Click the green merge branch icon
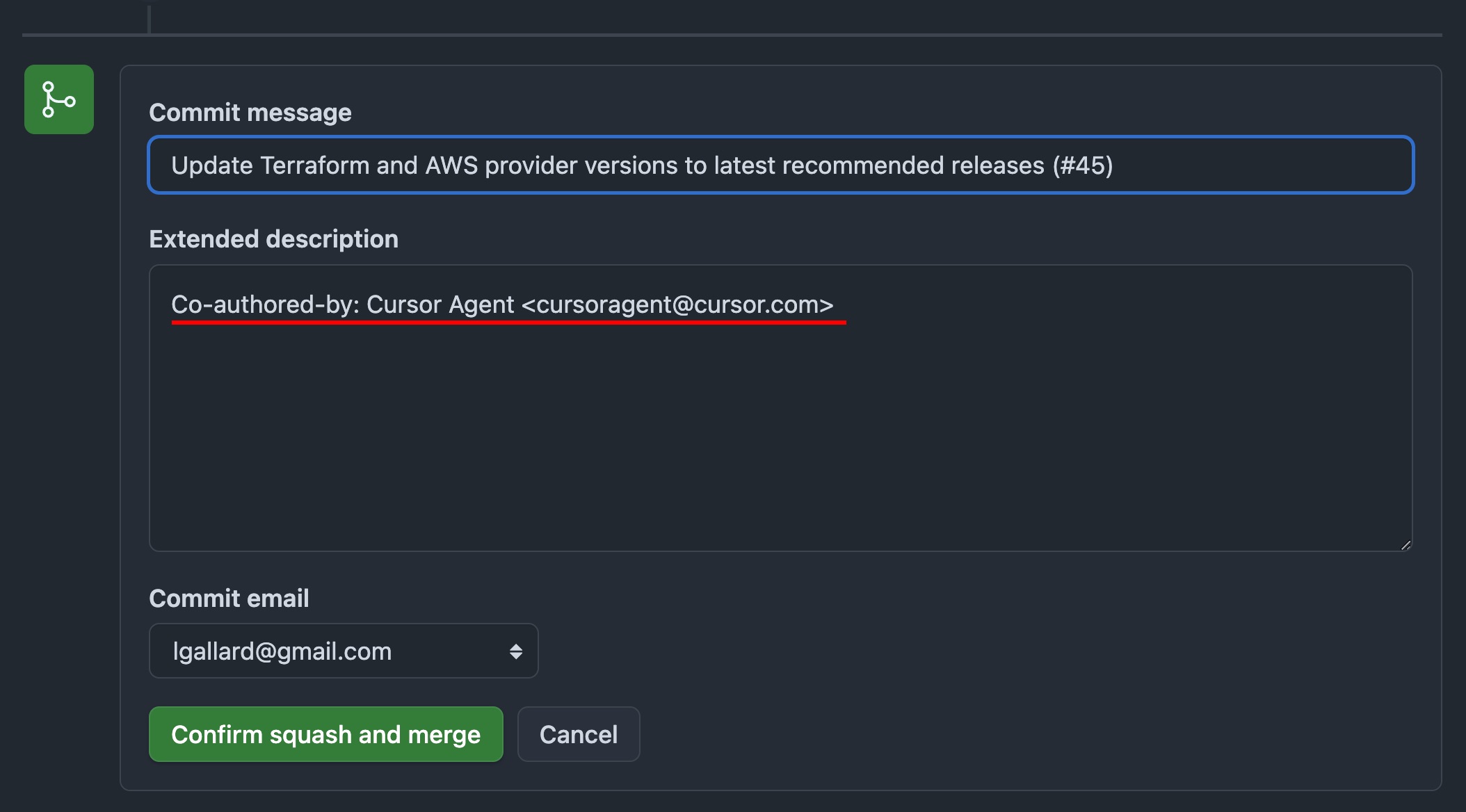1466x812 pixels. pos(59,99)
